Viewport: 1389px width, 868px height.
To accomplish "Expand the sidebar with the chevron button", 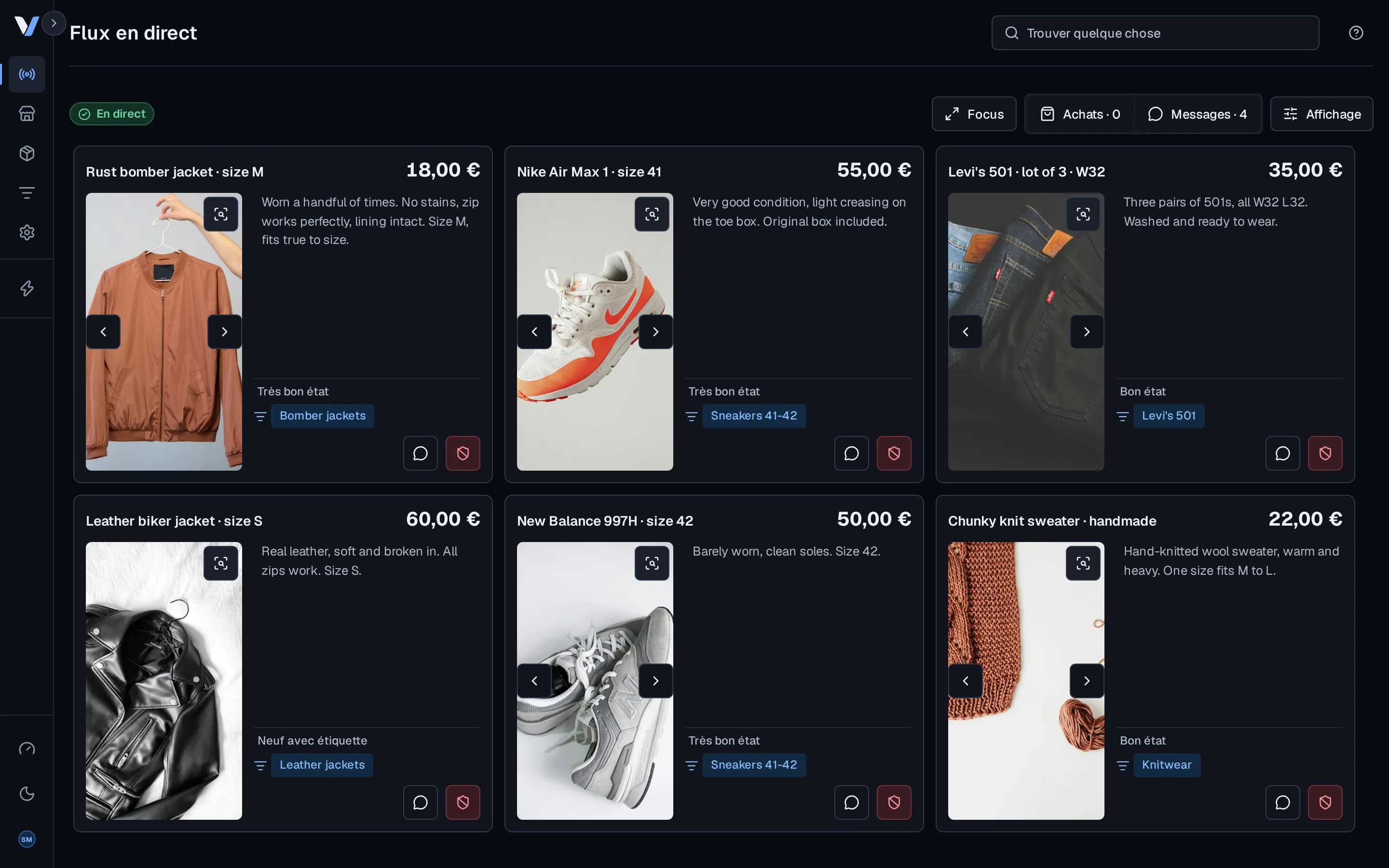I will point(54,24).
